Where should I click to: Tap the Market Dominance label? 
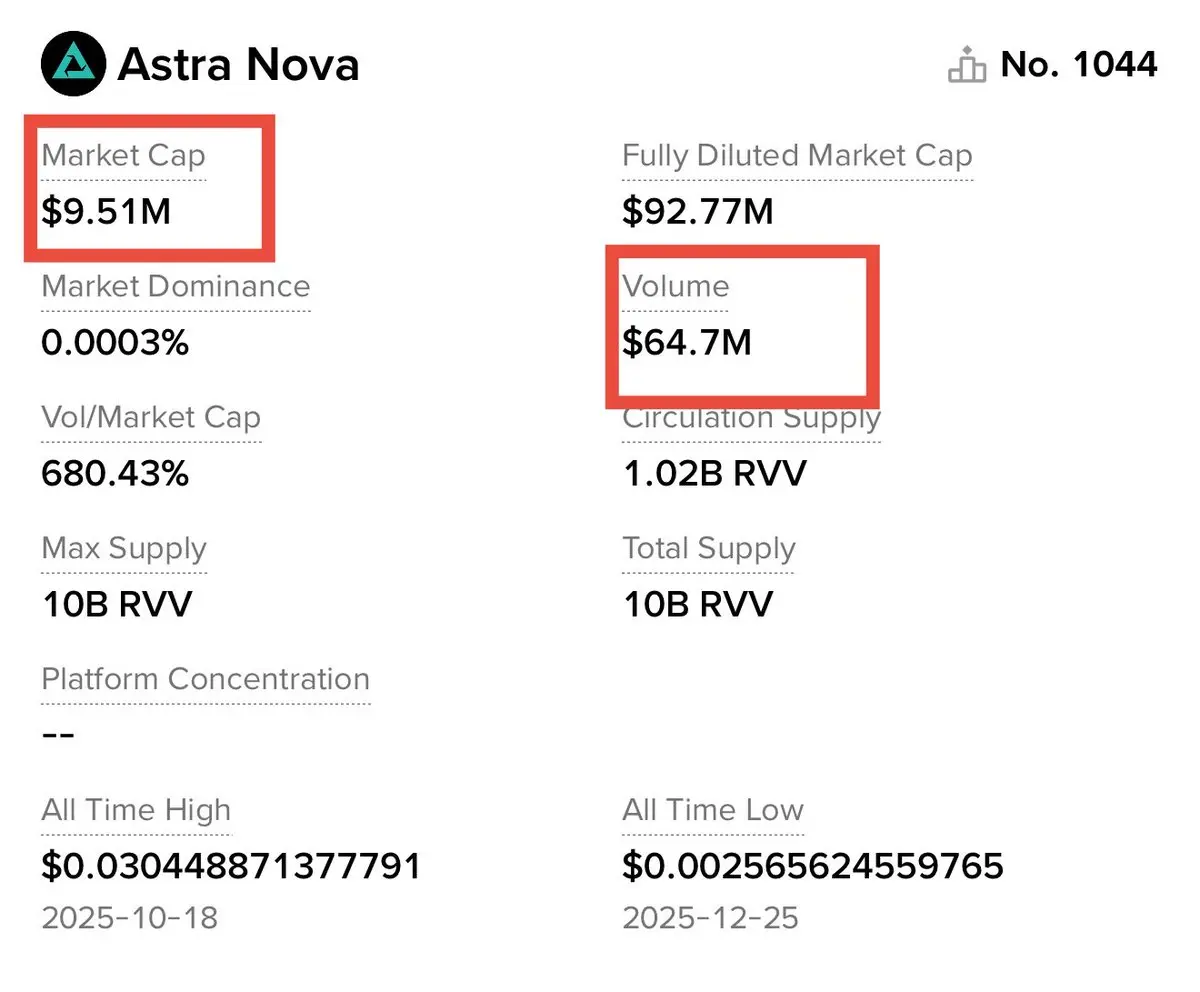(x=176, y=287)
